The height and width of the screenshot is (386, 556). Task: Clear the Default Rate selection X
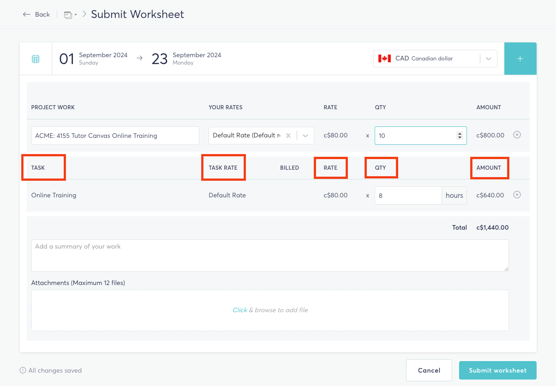(x=288, y=135)
